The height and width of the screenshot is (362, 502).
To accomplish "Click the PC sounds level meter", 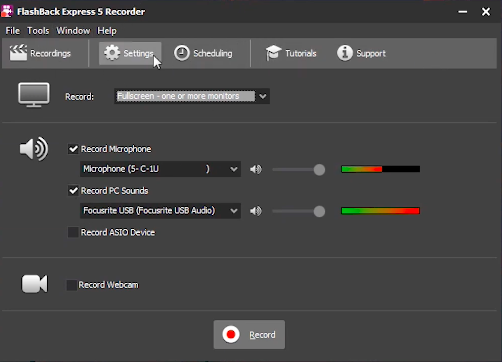I will (380, 211).
